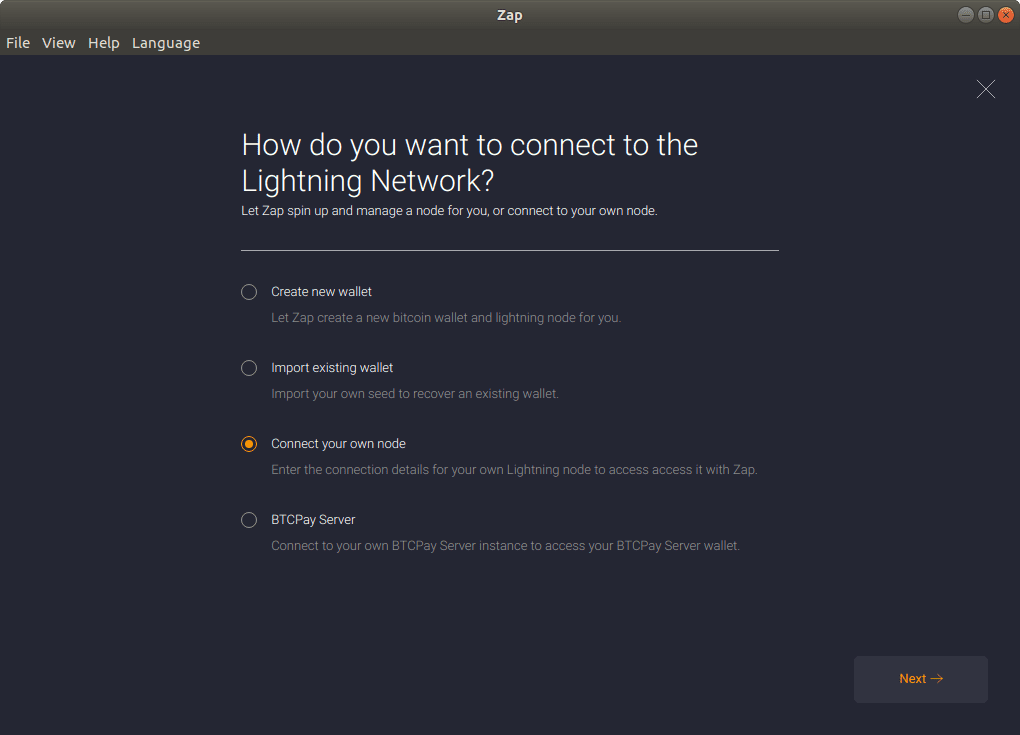This screenshot has width=1020, height=735.
Task: Click the arrow icon inside the Next button
Action: (935, 678)
